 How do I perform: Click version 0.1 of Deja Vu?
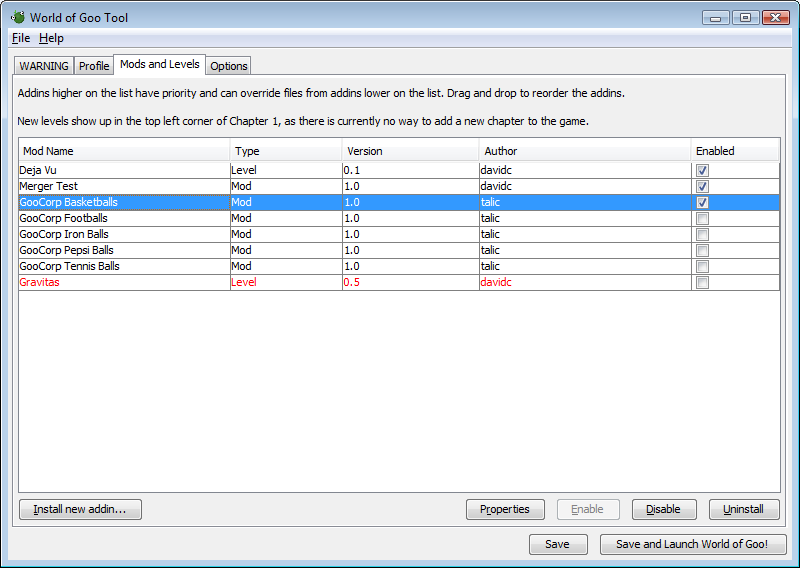click(x=352, y=170)
